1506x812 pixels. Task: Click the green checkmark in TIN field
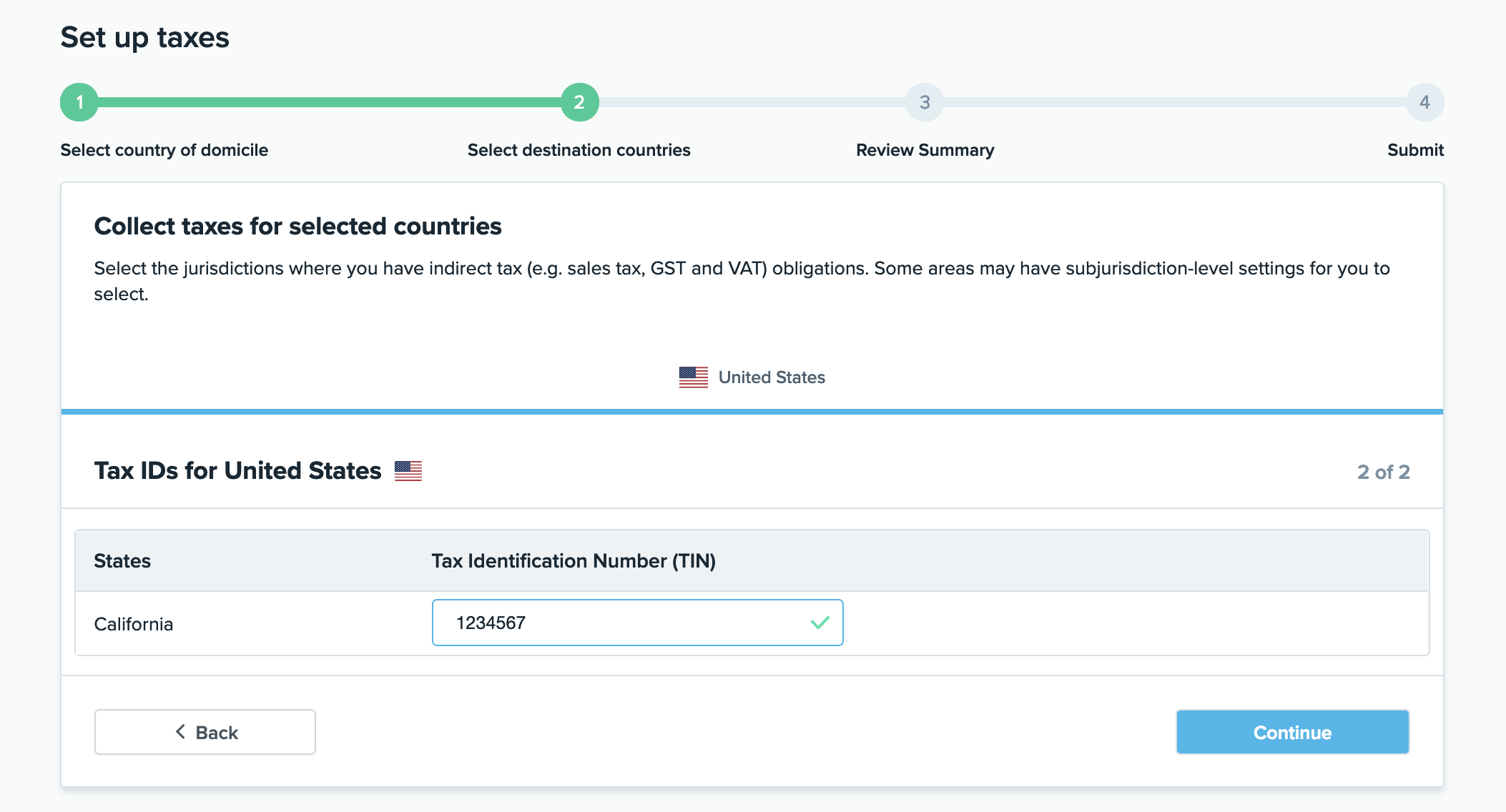[820, 623]
